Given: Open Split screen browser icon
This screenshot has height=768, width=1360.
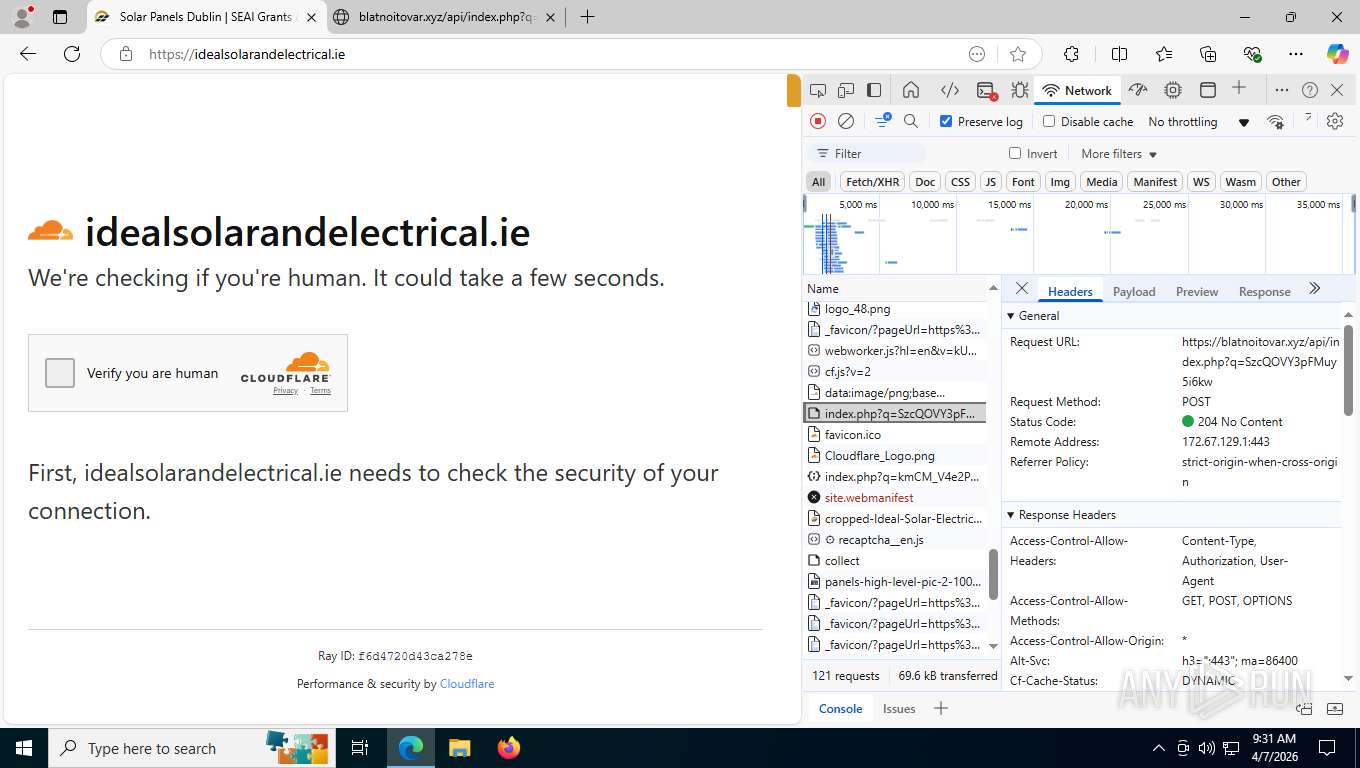Looking at the screenshot, I should (x=1120, y=54).
